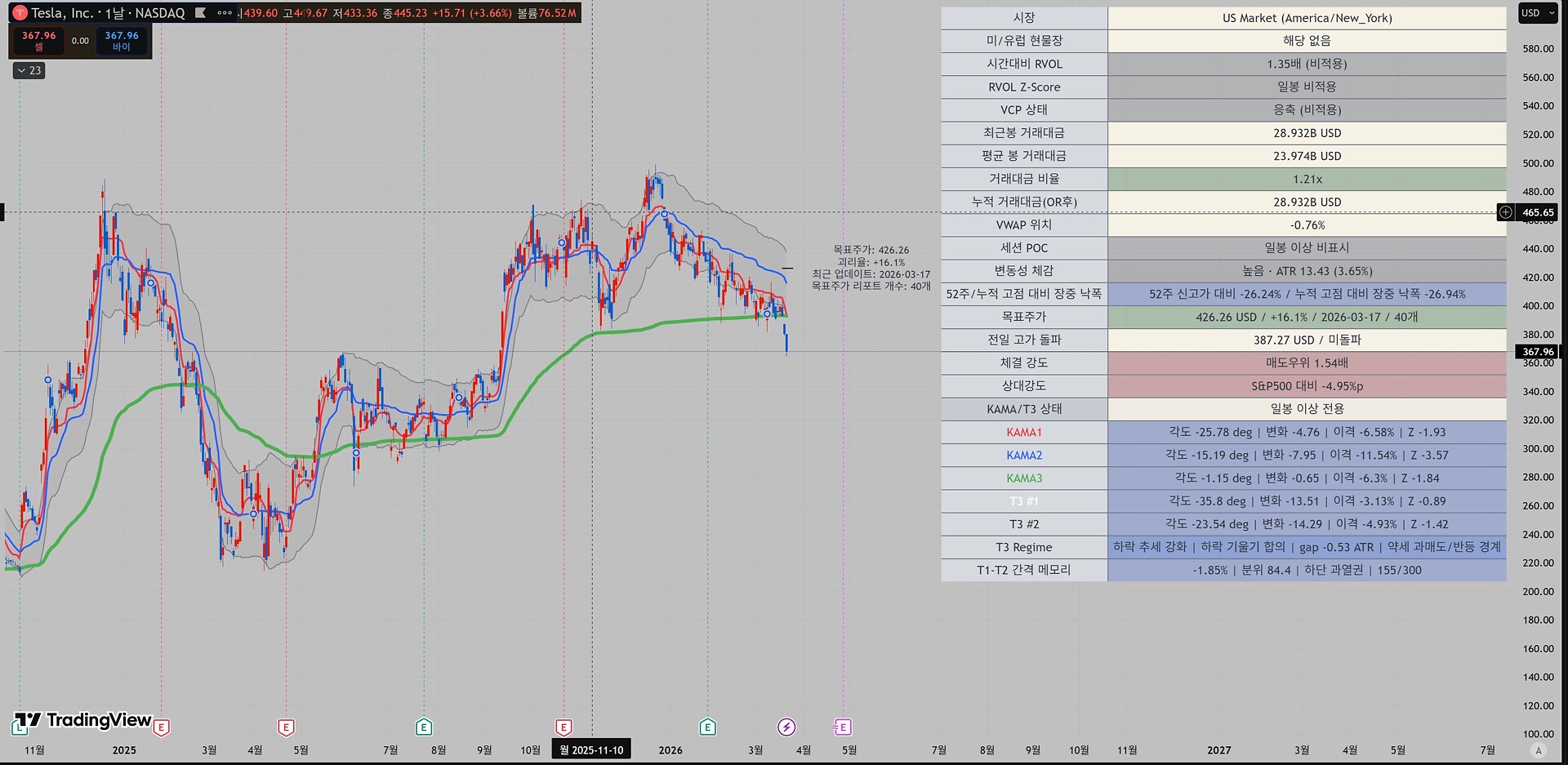1568x765 pixels.
Task: Open the green earnings marker near July 2025
Action: [x=424, y=727]
